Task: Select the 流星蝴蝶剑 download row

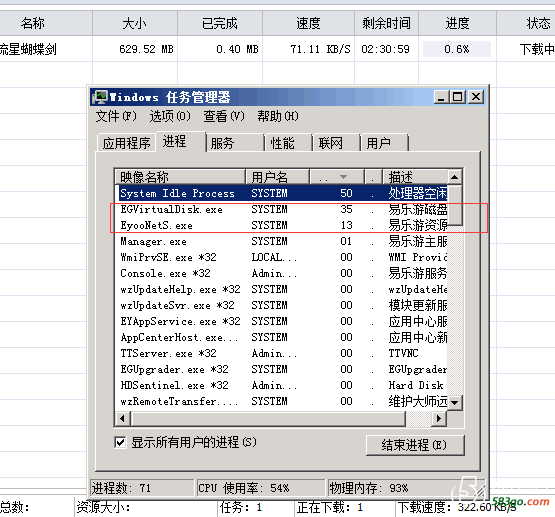Action: tap(278, 49)
